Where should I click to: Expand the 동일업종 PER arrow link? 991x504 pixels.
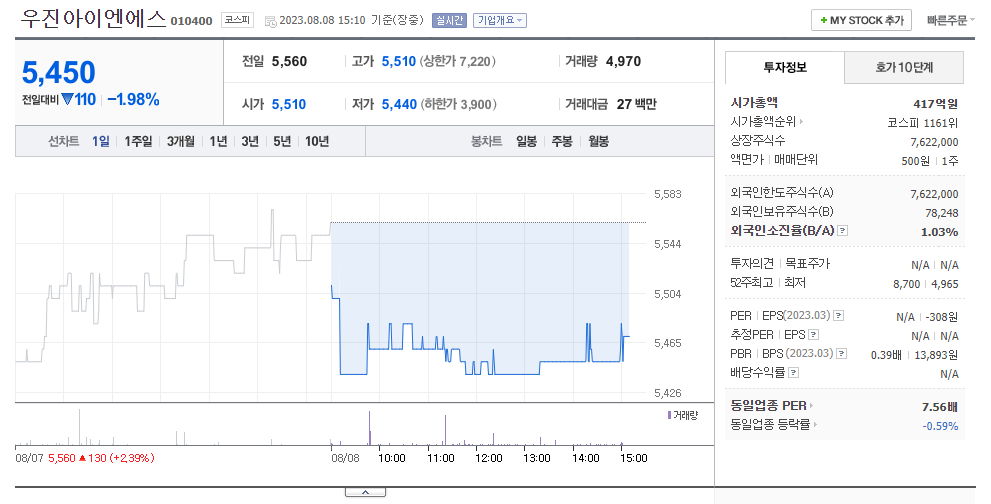click(x=811, y=405)
